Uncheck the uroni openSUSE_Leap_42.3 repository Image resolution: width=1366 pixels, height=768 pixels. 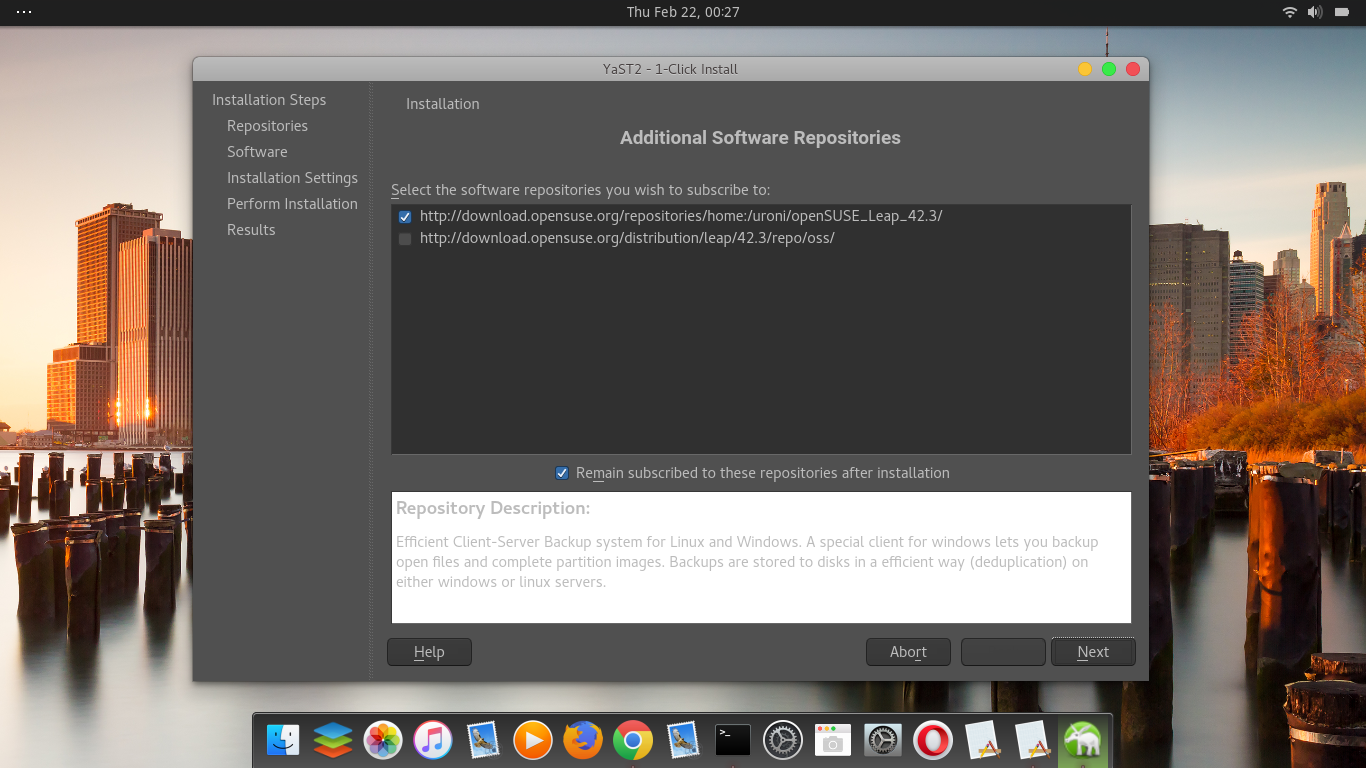point(405,216)
